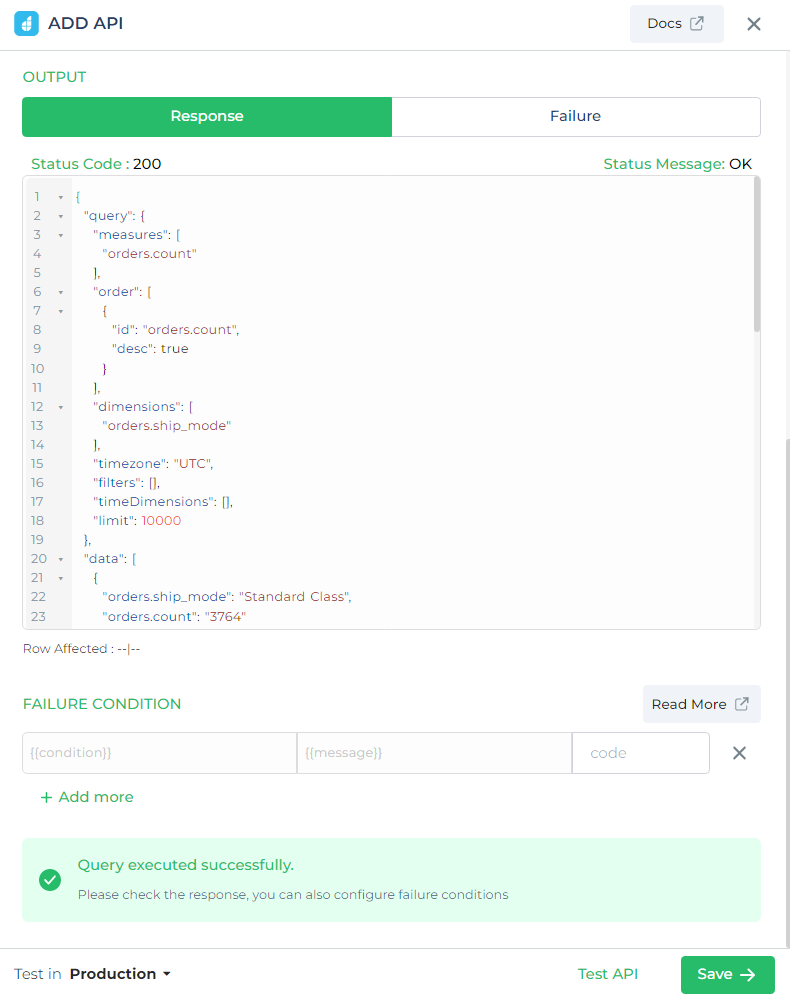Remove the failure condition row
The image size is (790, 995).
740,753
